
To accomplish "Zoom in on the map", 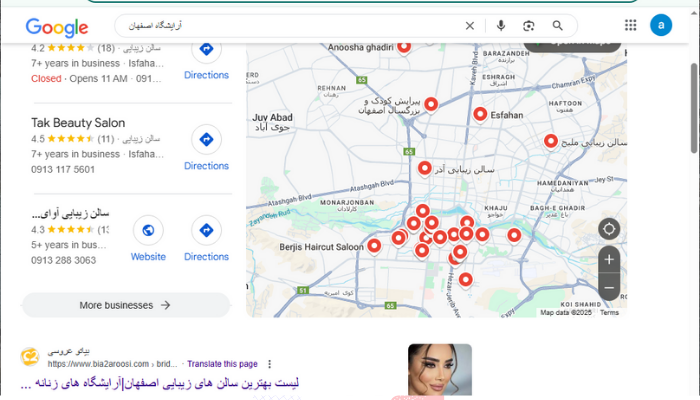I will [609, 259].
